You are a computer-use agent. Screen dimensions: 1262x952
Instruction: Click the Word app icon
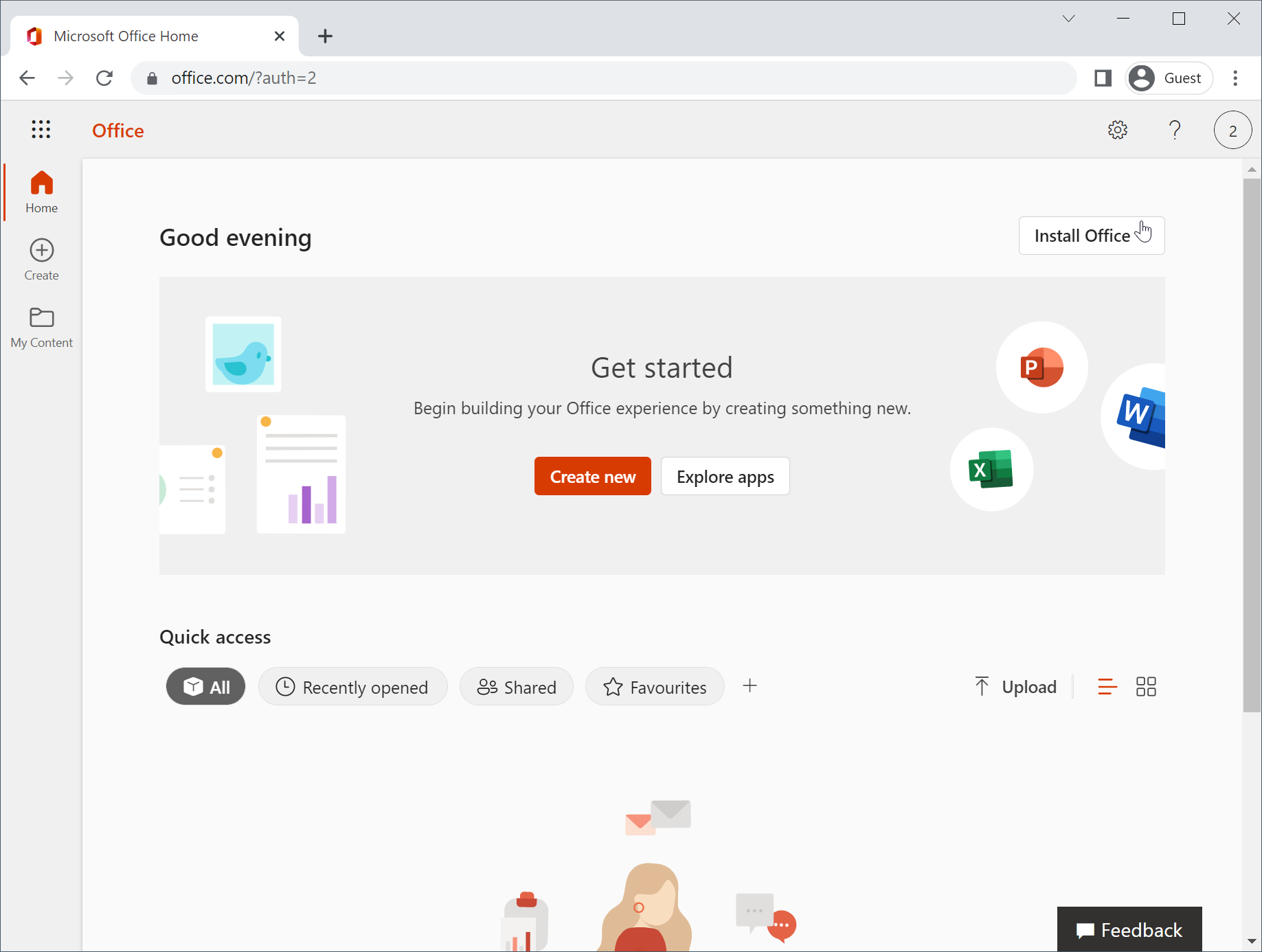[1140, 416]
